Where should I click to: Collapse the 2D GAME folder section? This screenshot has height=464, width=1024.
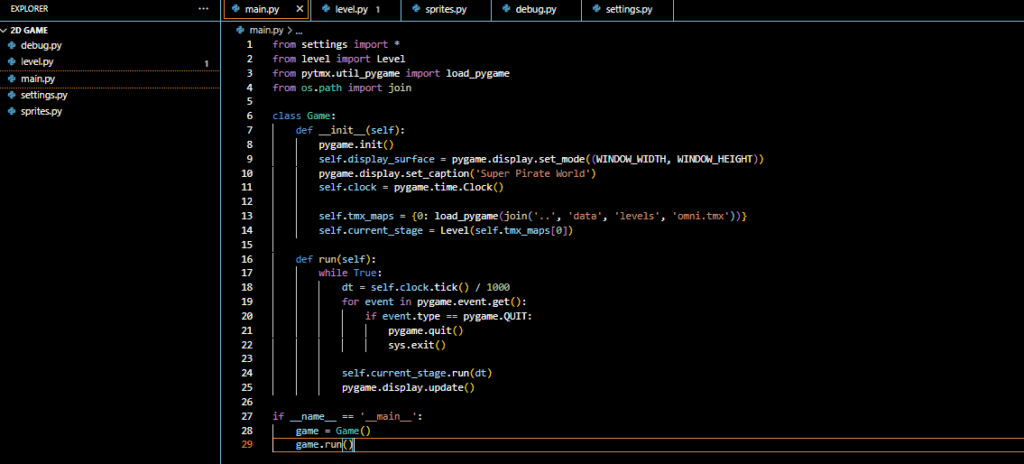(x=30, y=30)
